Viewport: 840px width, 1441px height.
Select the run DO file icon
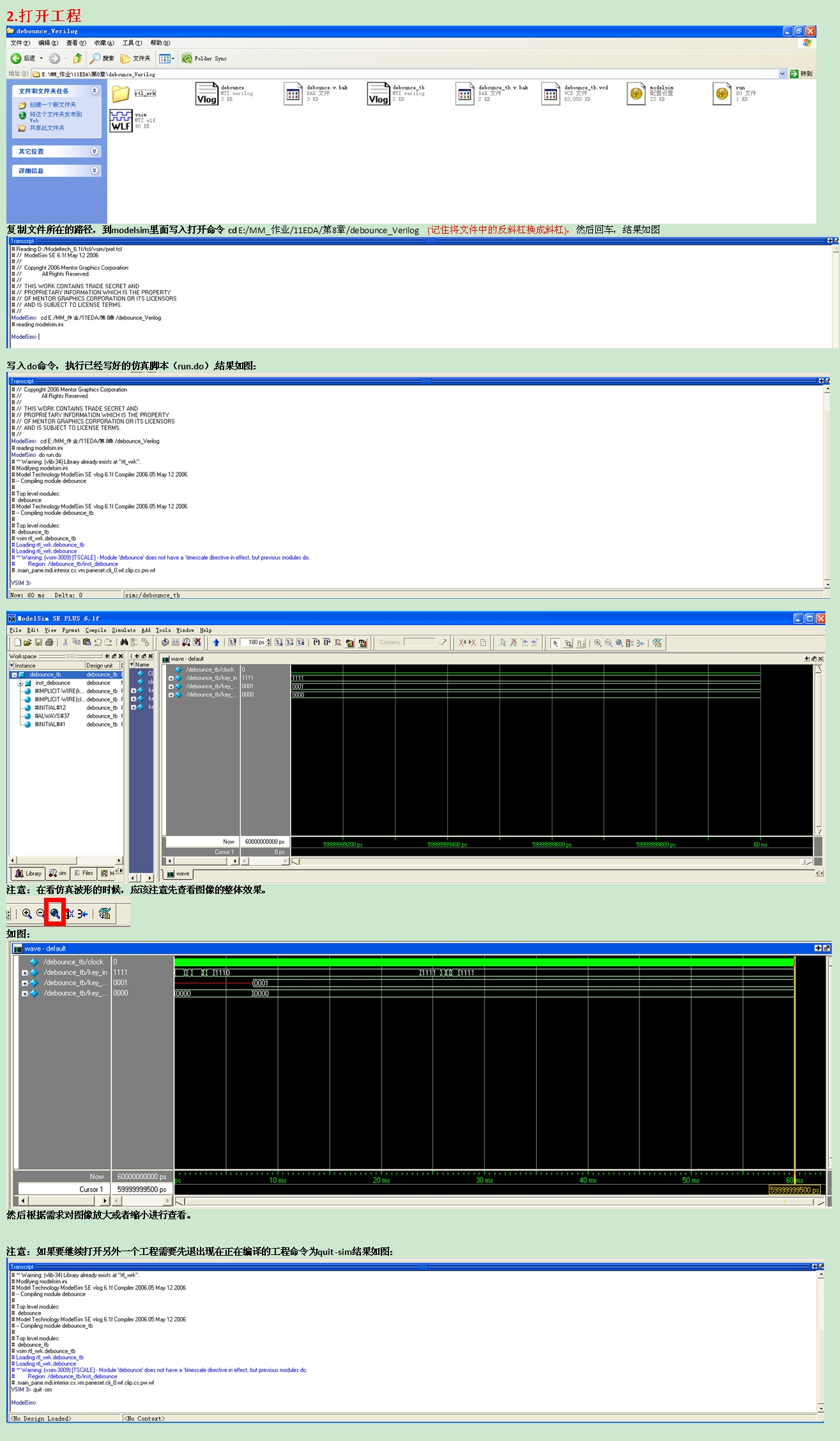point(722,94)
